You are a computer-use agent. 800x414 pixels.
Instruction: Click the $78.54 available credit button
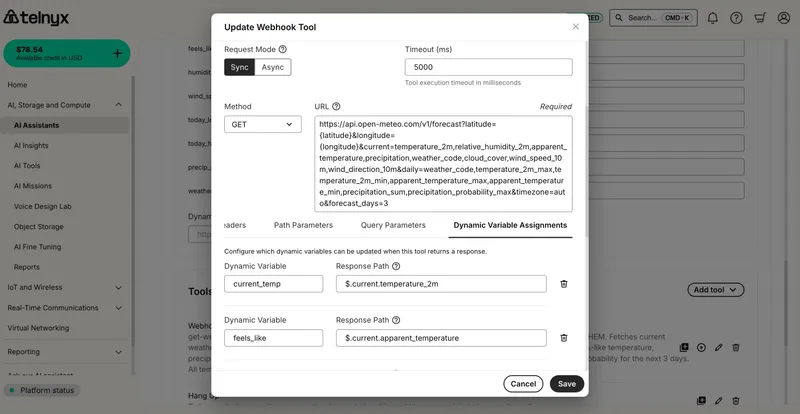click(x=67, y=54)
